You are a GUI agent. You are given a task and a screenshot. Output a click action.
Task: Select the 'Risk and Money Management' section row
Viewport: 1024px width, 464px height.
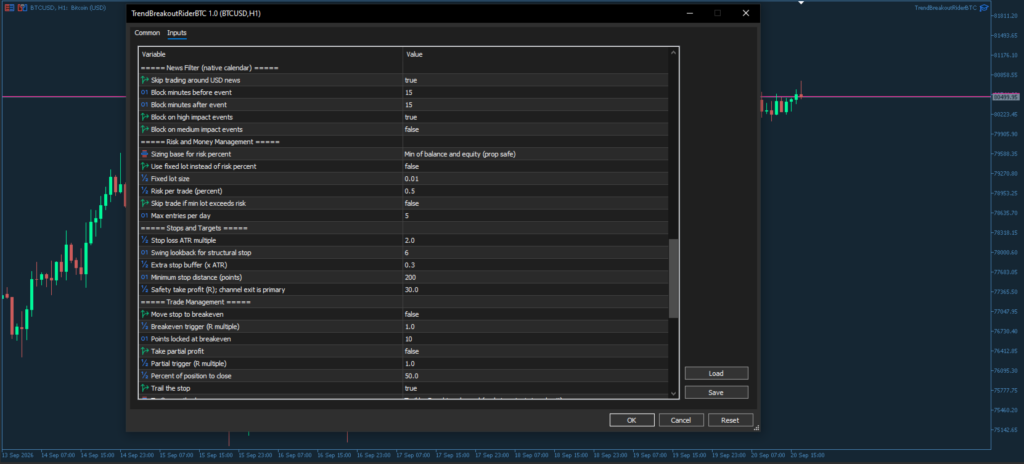pos(404,142)
